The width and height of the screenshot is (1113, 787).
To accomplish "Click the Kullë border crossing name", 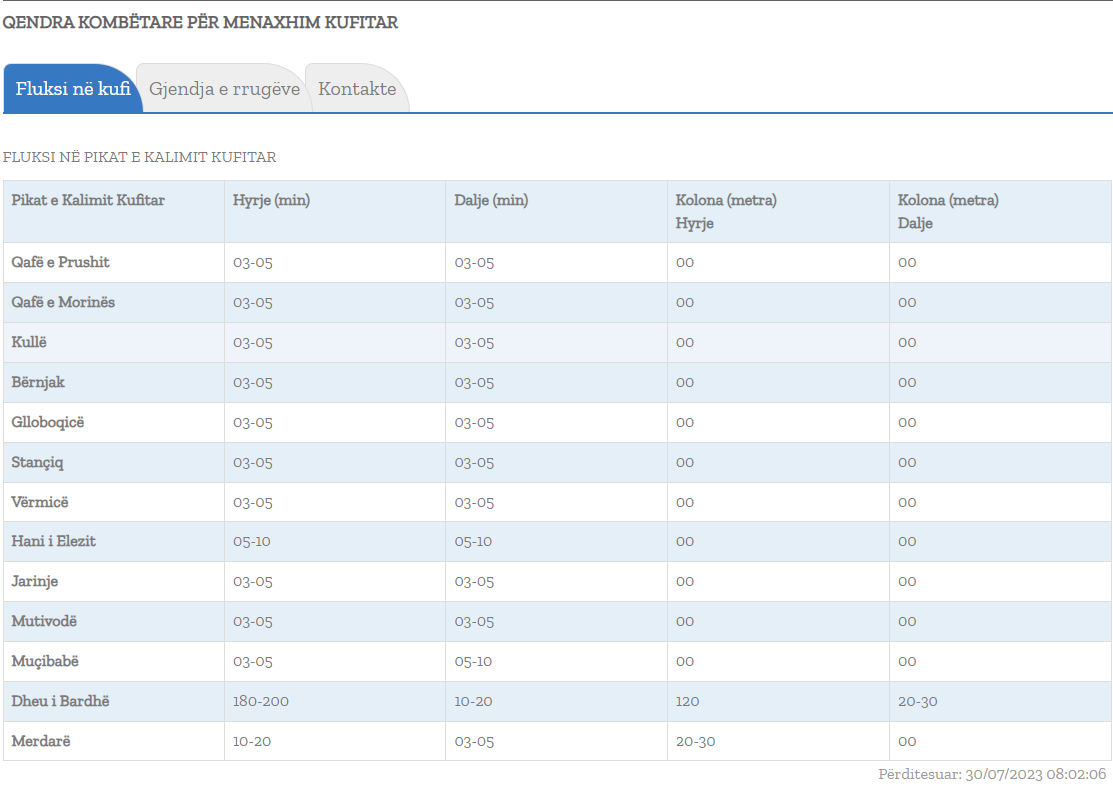I will pyautogui.click(x=30, y=342).
